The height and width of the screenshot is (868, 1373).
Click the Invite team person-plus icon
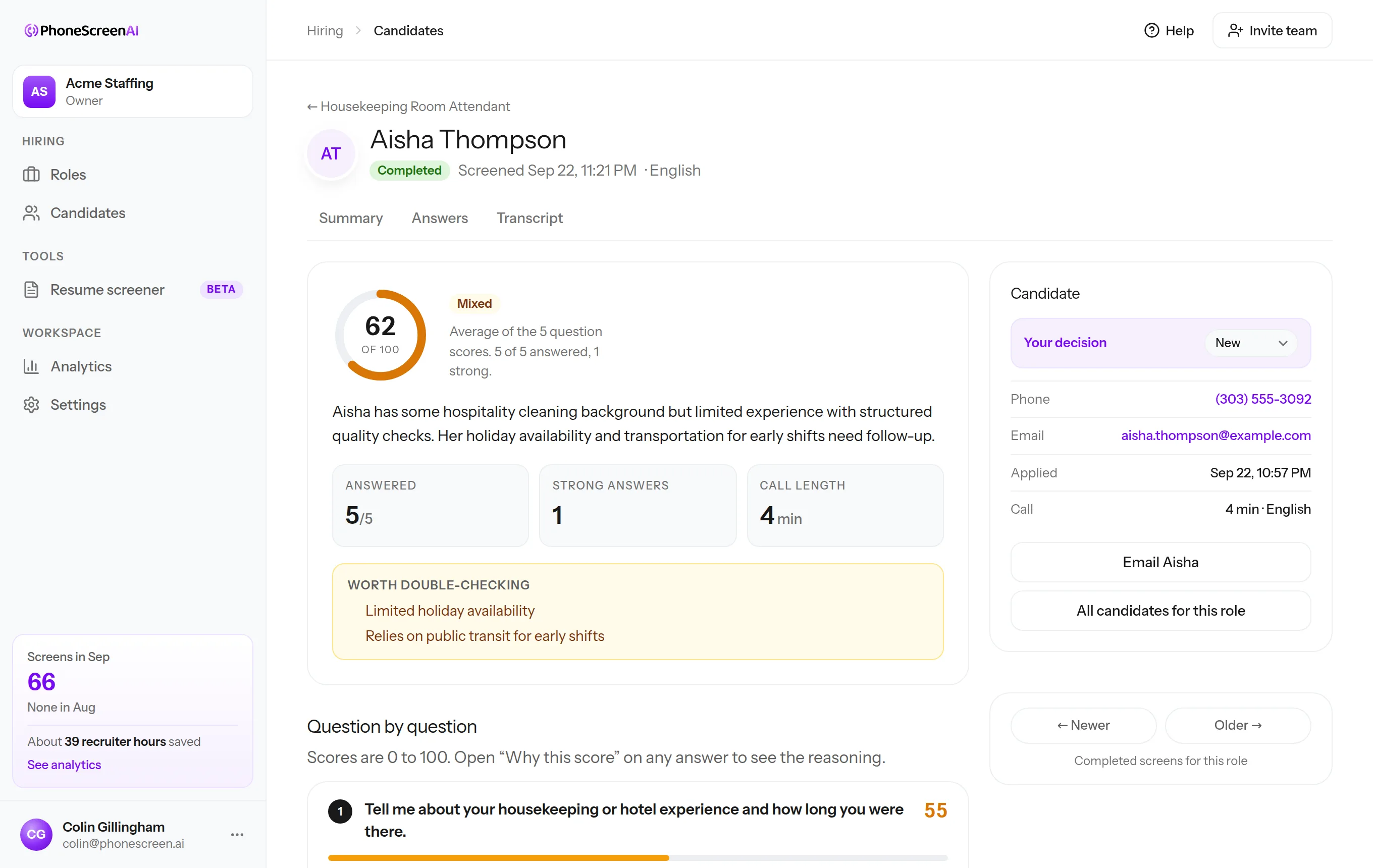point(1235,30)
